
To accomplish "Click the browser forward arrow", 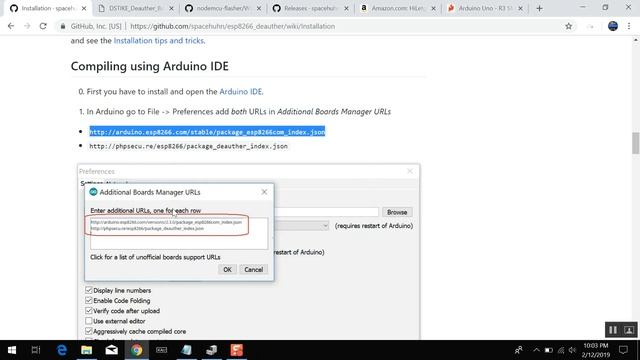I will 27,26.
